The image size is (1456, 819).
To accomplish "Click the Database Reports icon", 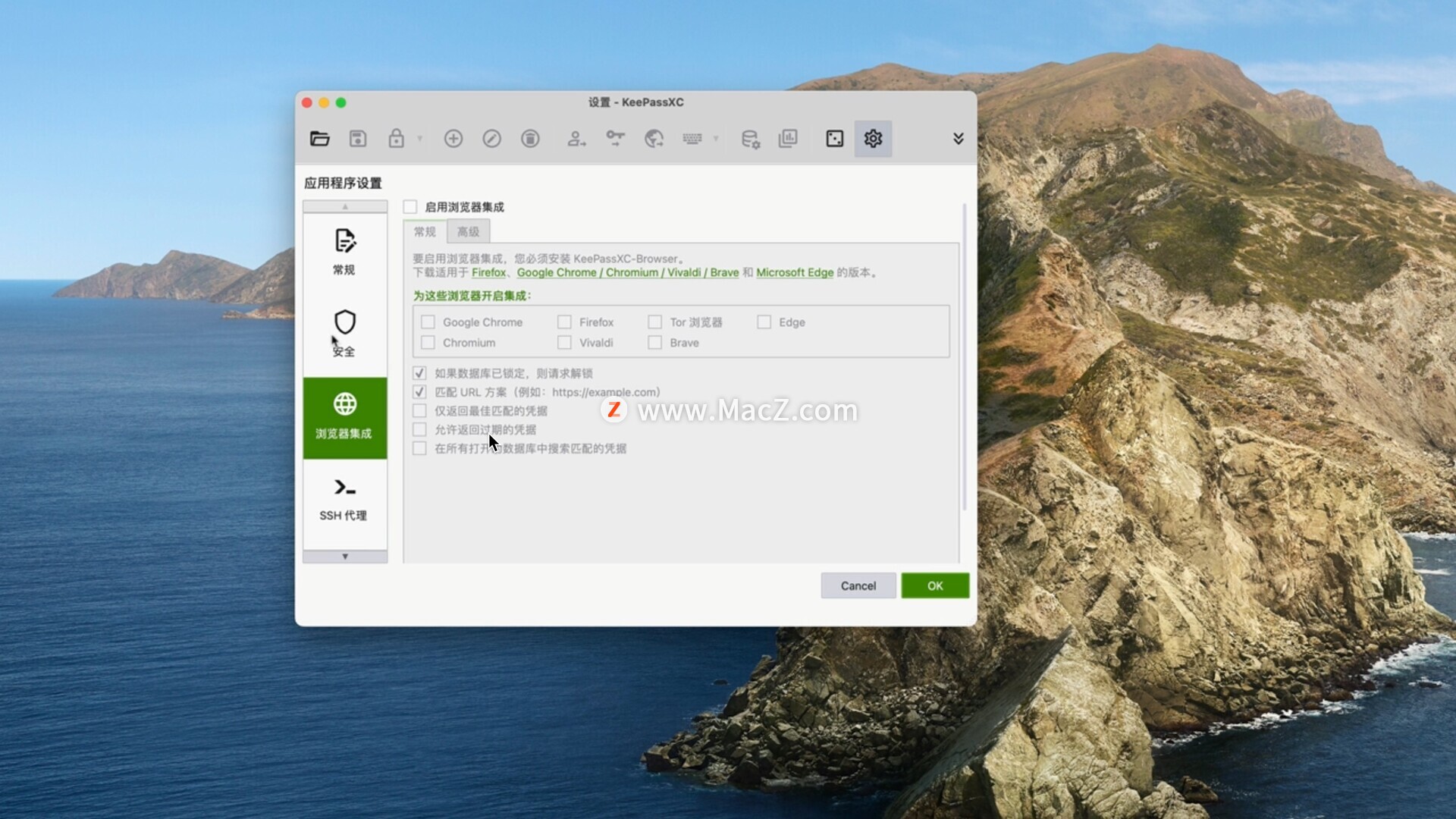I will point(788,139).
